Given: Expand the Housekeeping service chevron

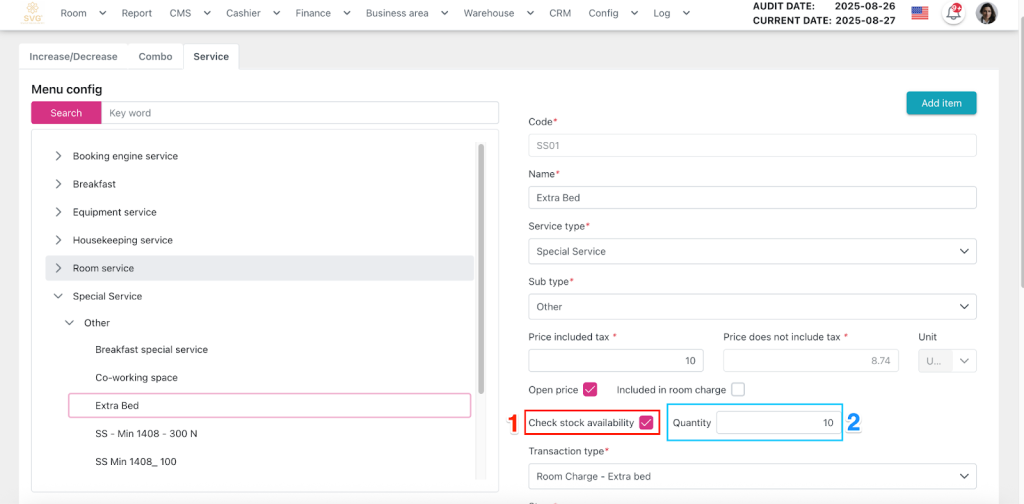Looking at the screenshot, I should coord(58,240).
